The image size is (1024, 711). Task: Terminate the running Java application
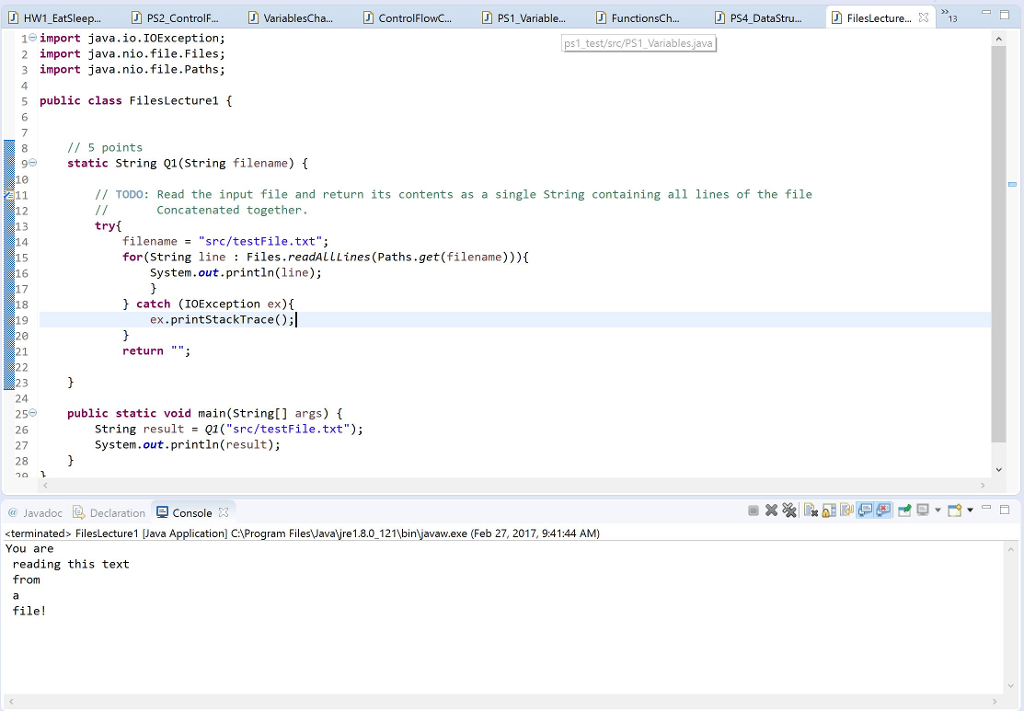point(752,510)
